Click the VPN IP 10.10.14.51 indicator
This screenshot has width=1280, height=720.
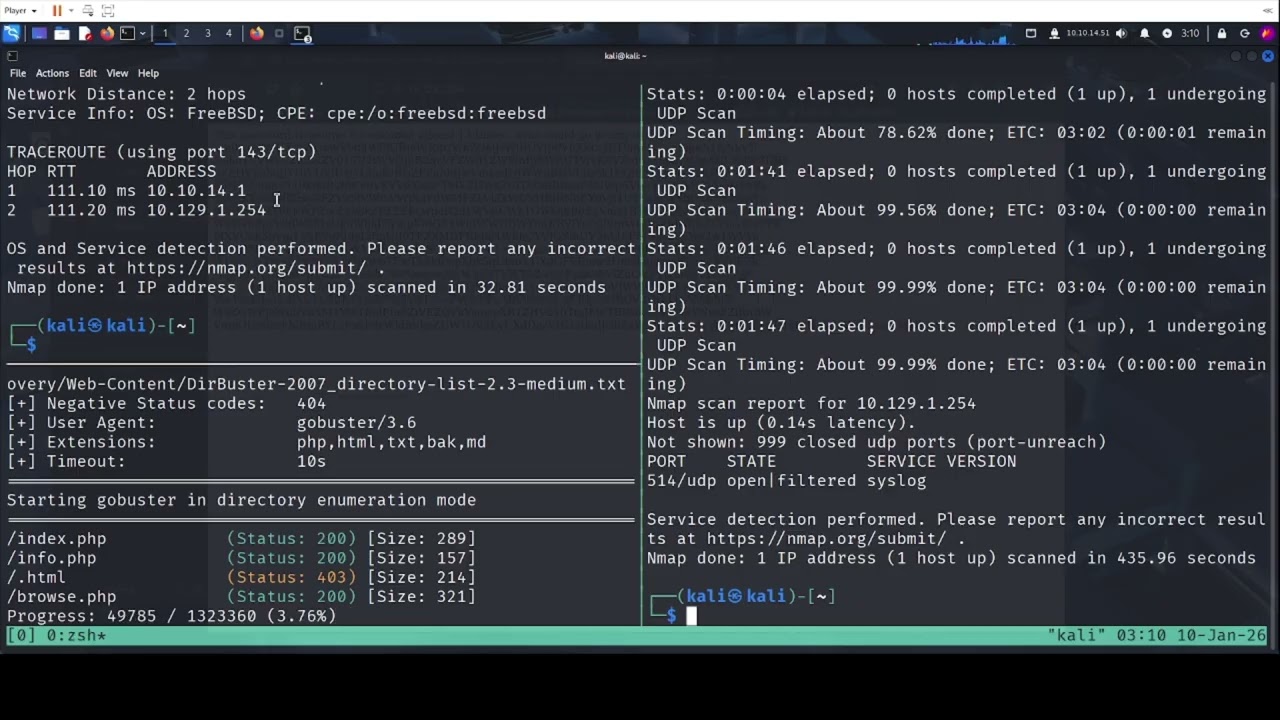pyautogui.click(x=1088, y=33)
